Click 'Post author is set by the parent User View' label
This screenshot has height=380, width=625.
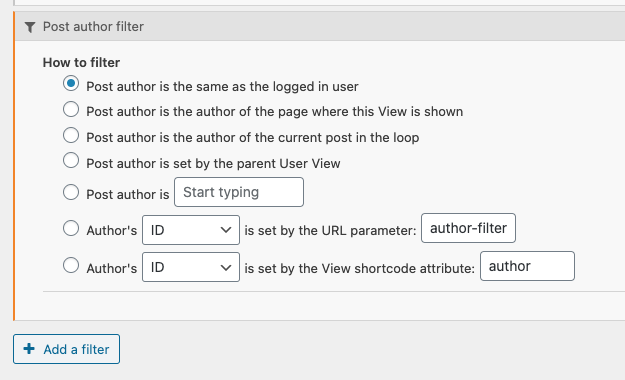coord(213,163)
